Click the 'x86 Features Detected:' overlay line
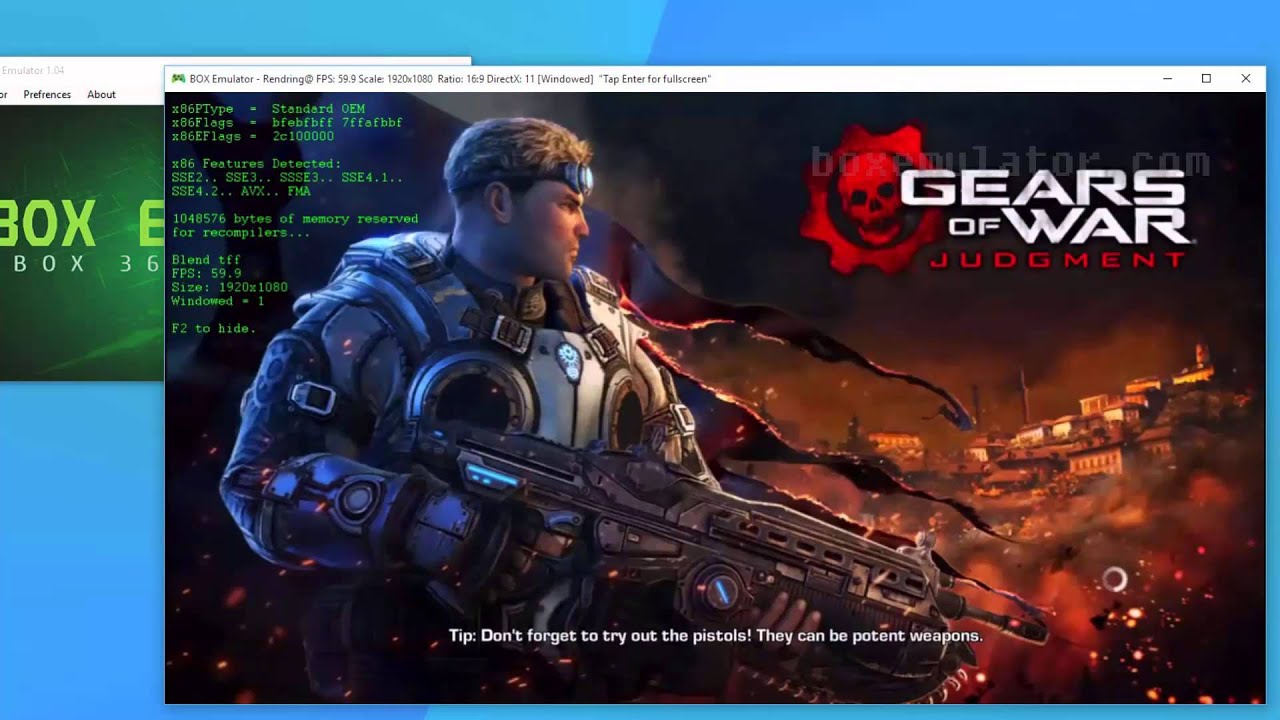The width and height of the screenshot is (1280, 720). pyautogui.click(x=256, y=163)
